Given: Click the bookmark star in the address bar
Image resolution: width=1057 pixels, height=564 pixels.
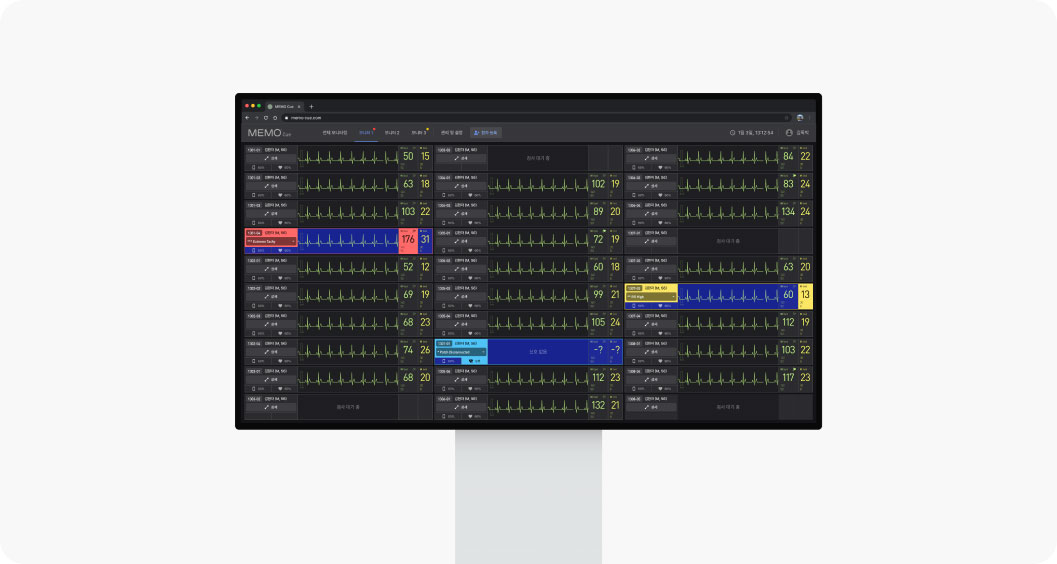Looking at the screenshot, I should coord(786,117).
